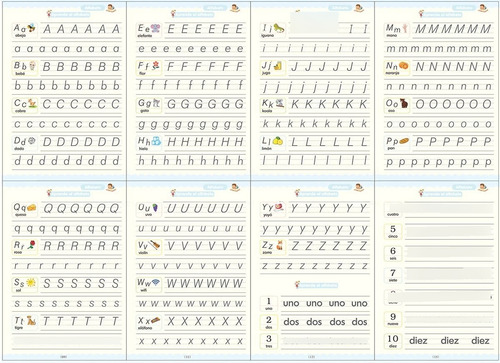Click the elephant picture next to Ee

[156, 28]
